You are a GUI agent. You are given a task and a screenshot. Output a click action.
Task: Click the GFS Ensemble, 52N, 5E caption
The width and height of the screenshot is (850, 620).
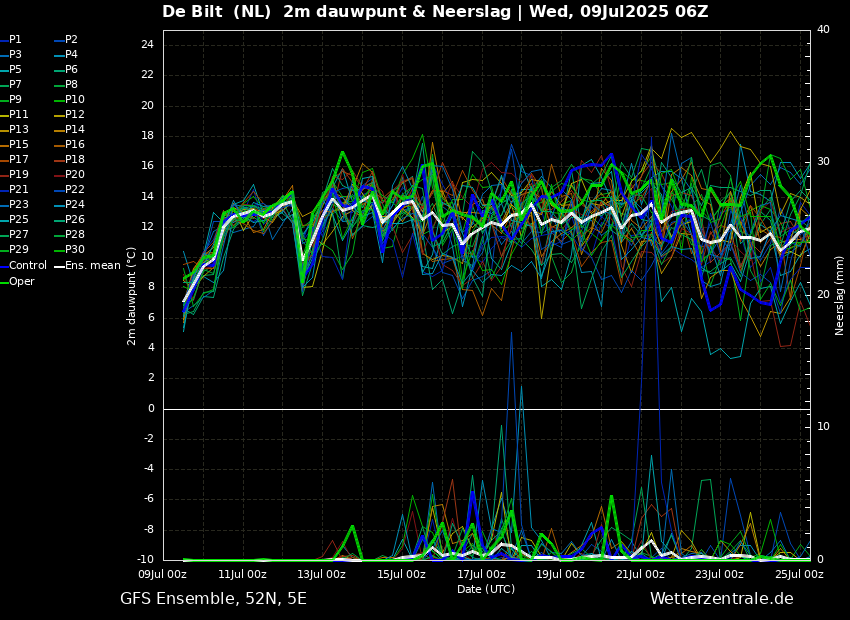(x=213, y=599)
